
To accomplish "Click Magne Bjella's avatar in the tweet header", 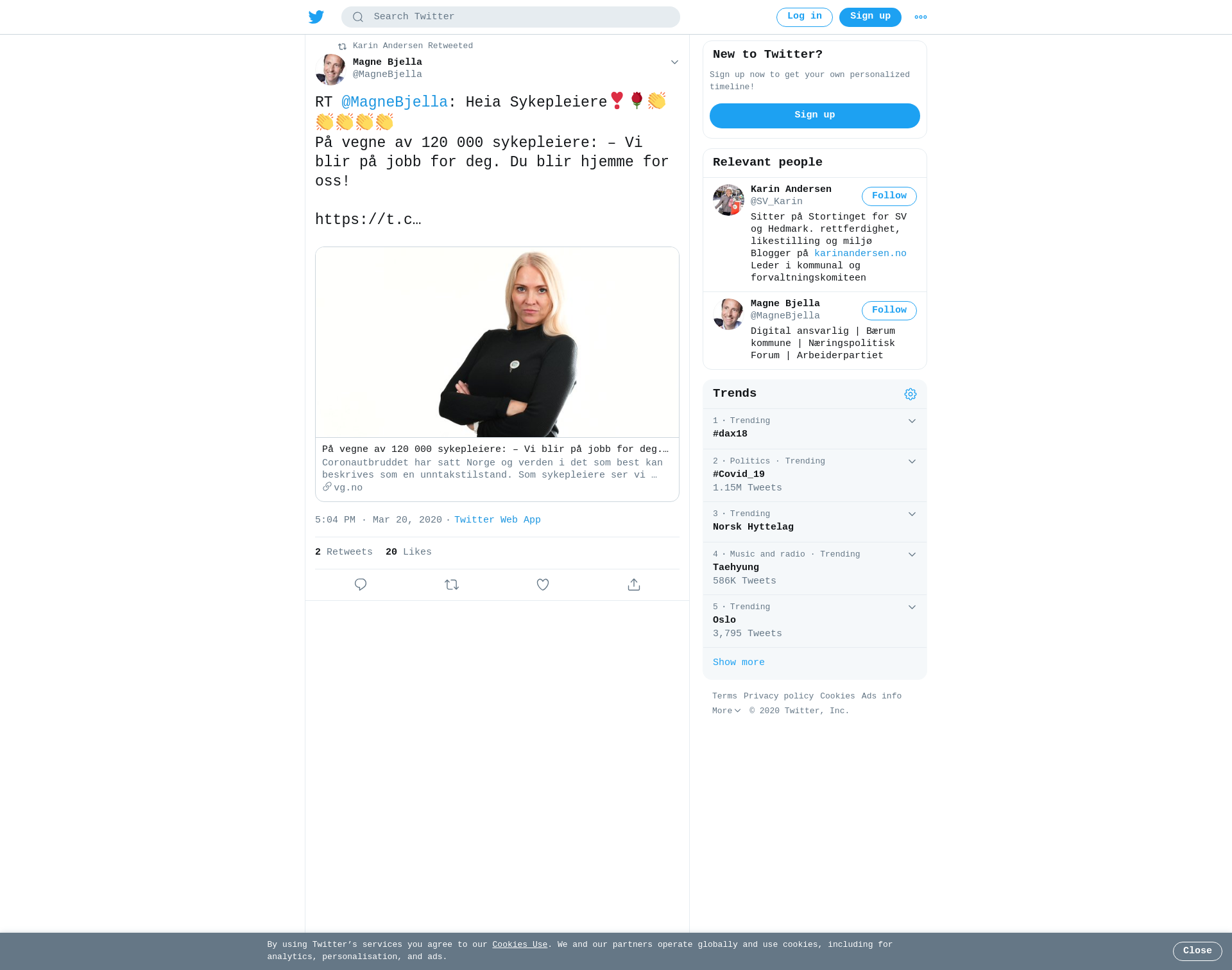I will tap(331, 69).
